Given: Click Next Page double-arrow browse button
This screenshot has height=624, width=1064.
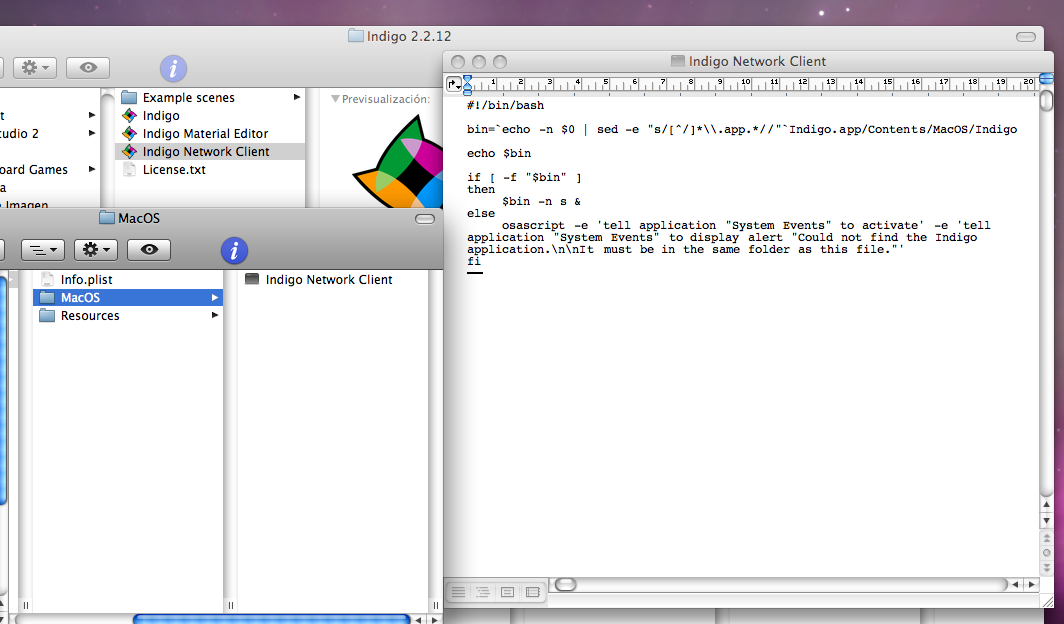Looking at the screenshot, I should 1046,568.
